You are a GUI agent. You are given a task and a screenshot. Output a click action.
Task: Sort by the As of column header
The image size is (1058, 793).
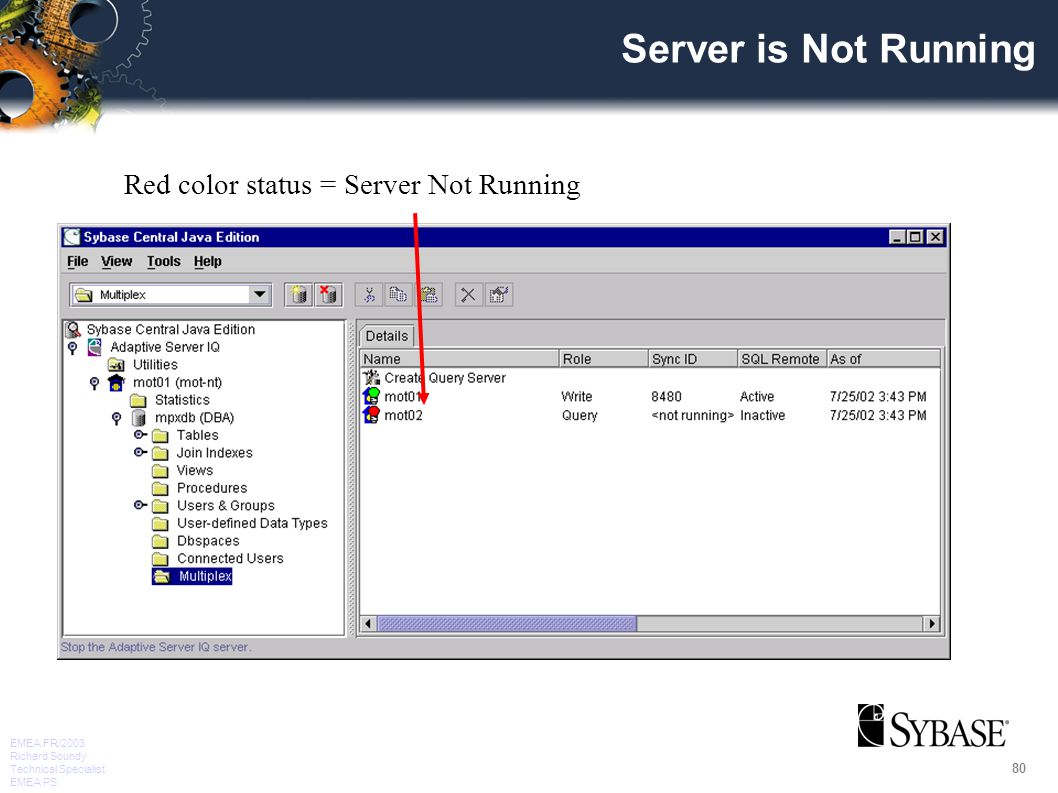point(884,359)
